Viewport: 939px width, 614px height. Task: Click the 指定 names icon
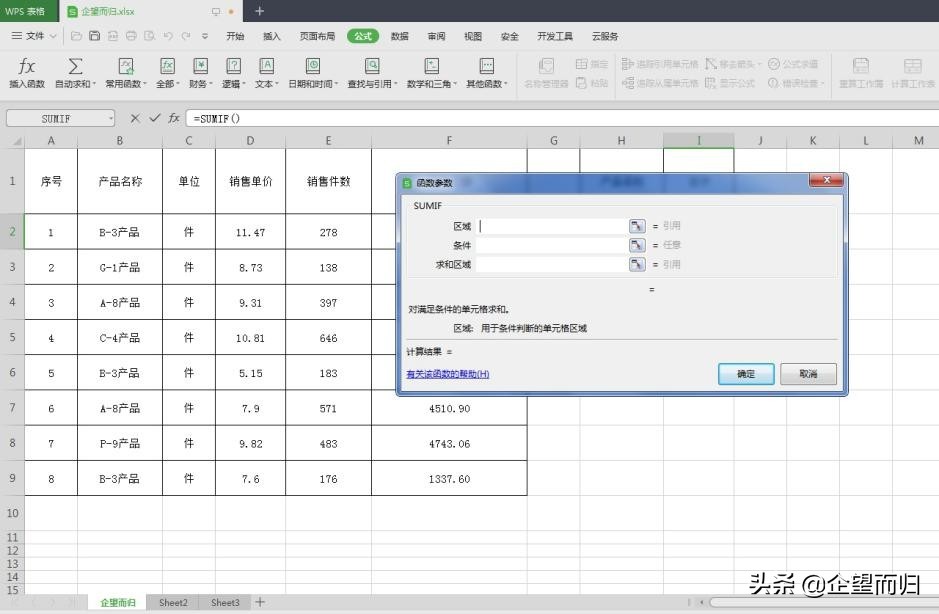(581, 63)
